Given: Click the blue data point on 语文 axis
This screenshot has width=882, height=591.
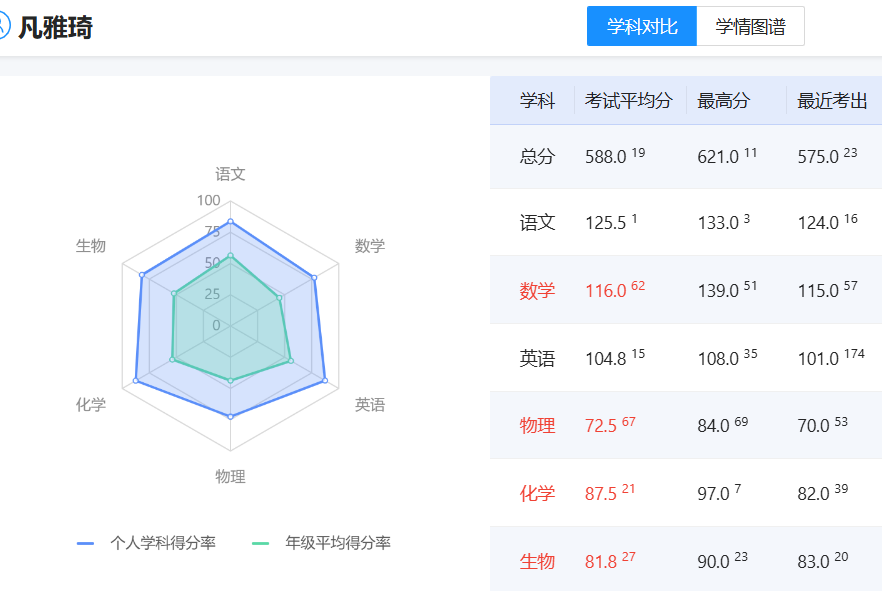Looking at the screenshot, I should point(230,221).
